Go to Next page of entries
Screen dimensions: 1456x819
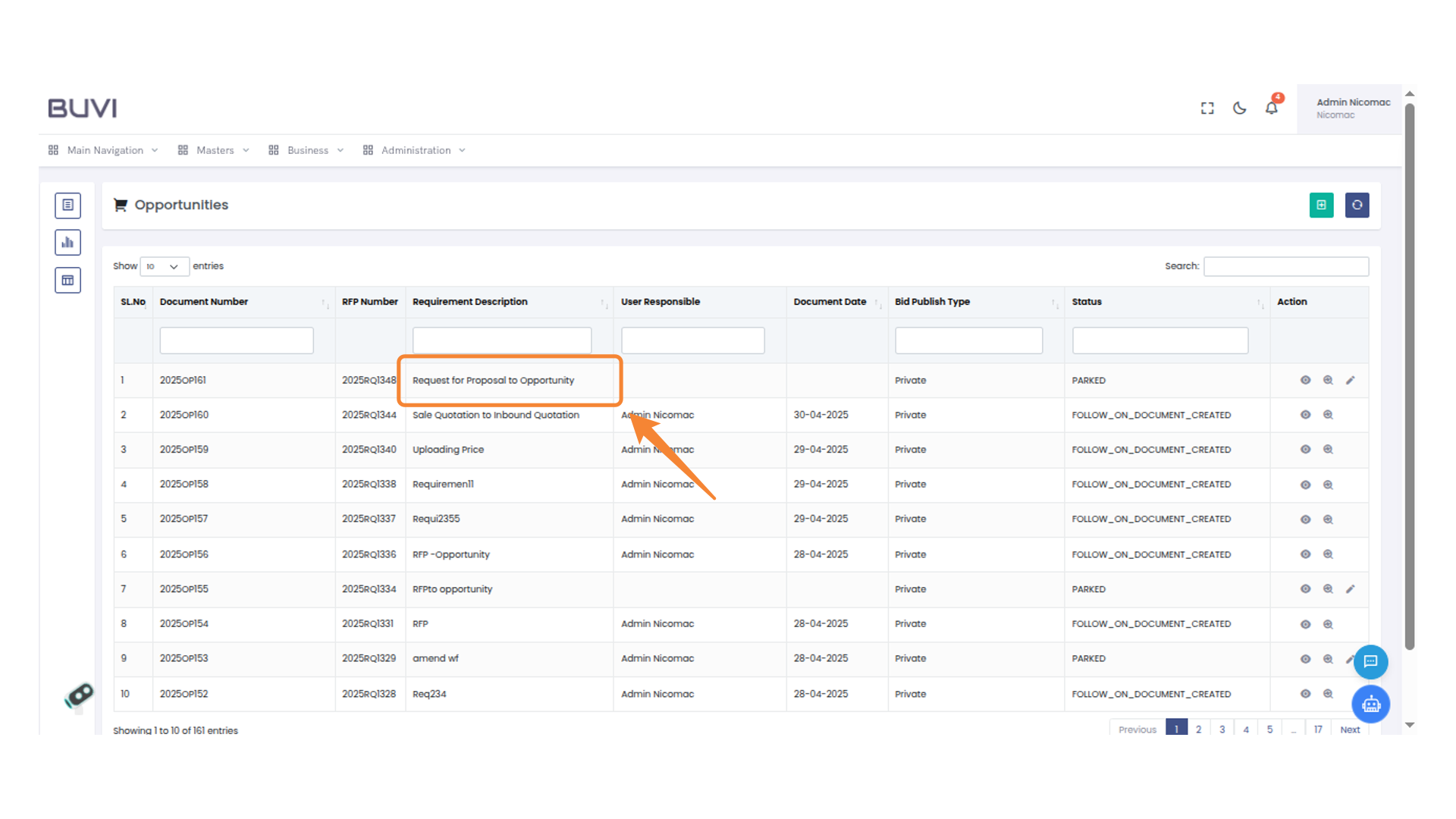click(1349, 730)
